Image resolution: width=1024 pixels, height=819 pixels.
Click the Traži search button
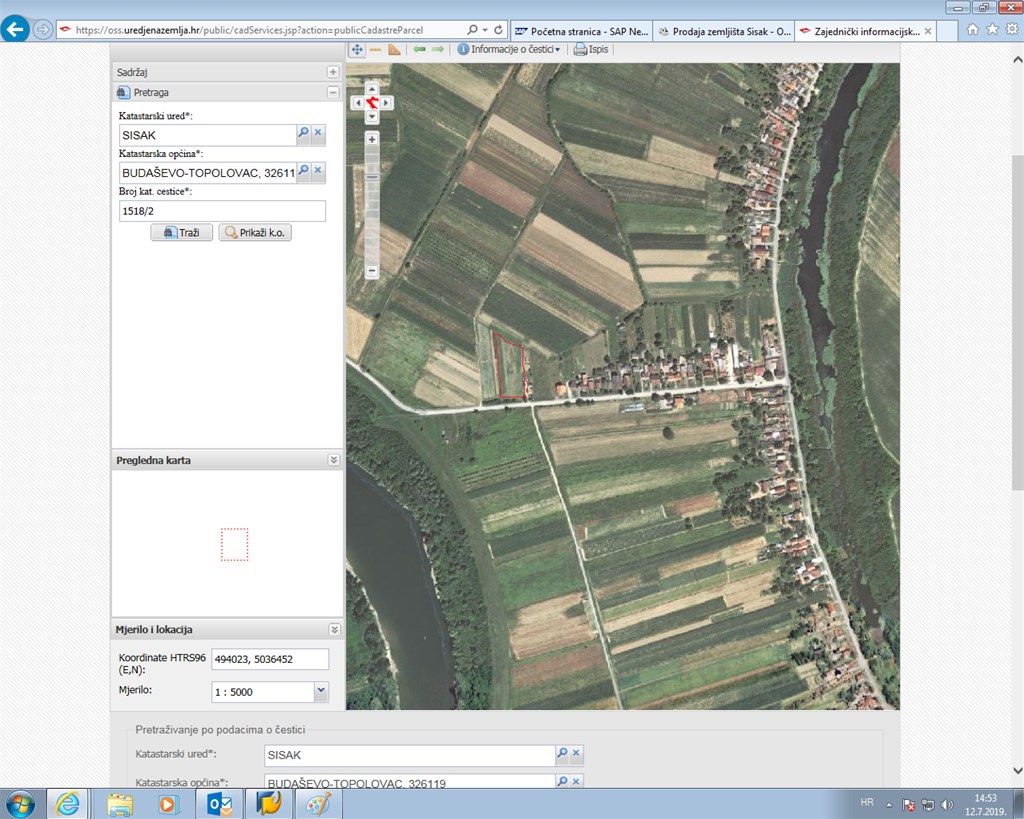(181, 233)
